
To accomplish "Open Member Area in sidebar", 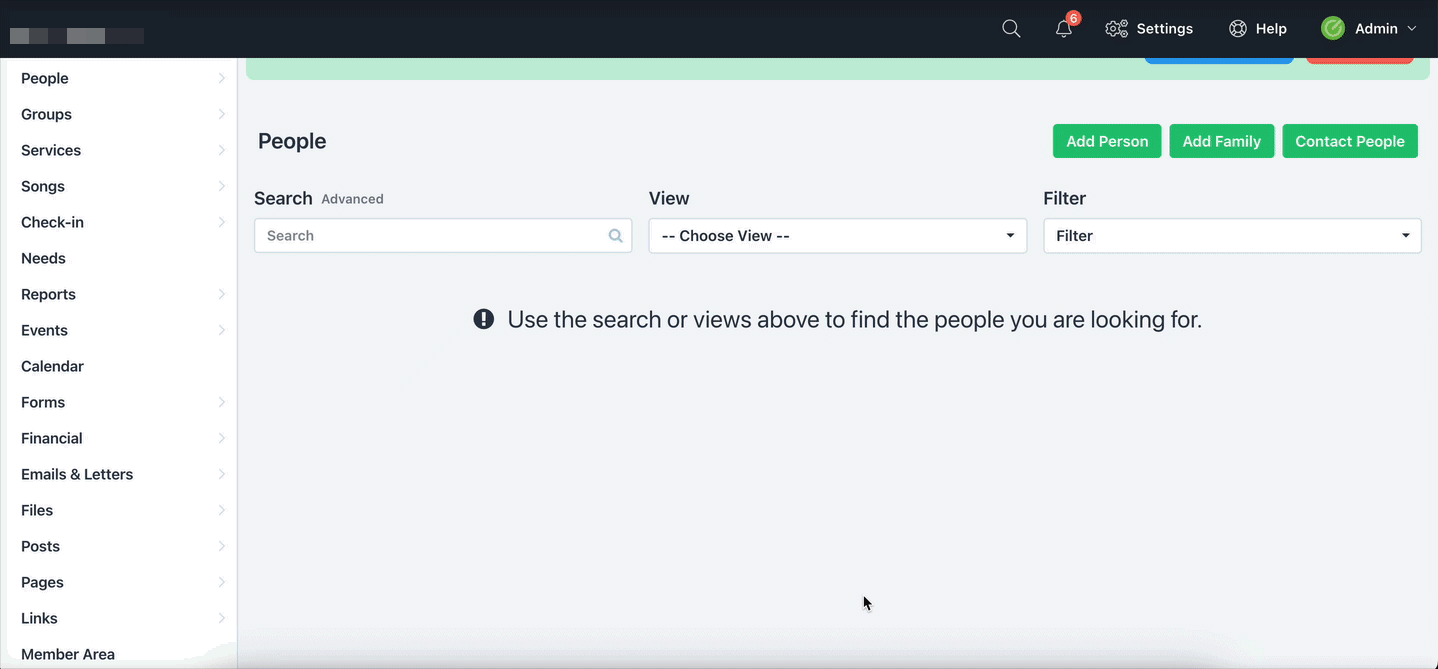I will coord(68,654).
